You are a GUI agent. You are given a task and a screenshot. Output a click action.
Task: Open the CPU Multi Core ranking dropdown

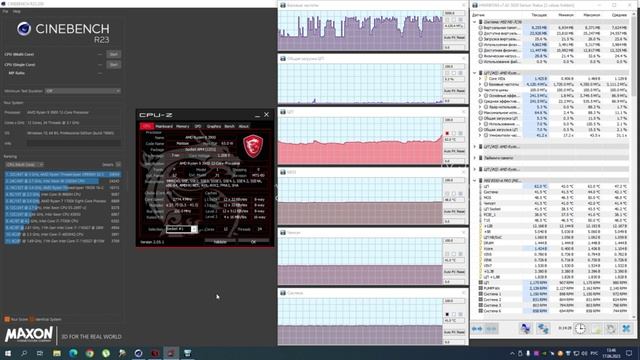click(24, 164)
